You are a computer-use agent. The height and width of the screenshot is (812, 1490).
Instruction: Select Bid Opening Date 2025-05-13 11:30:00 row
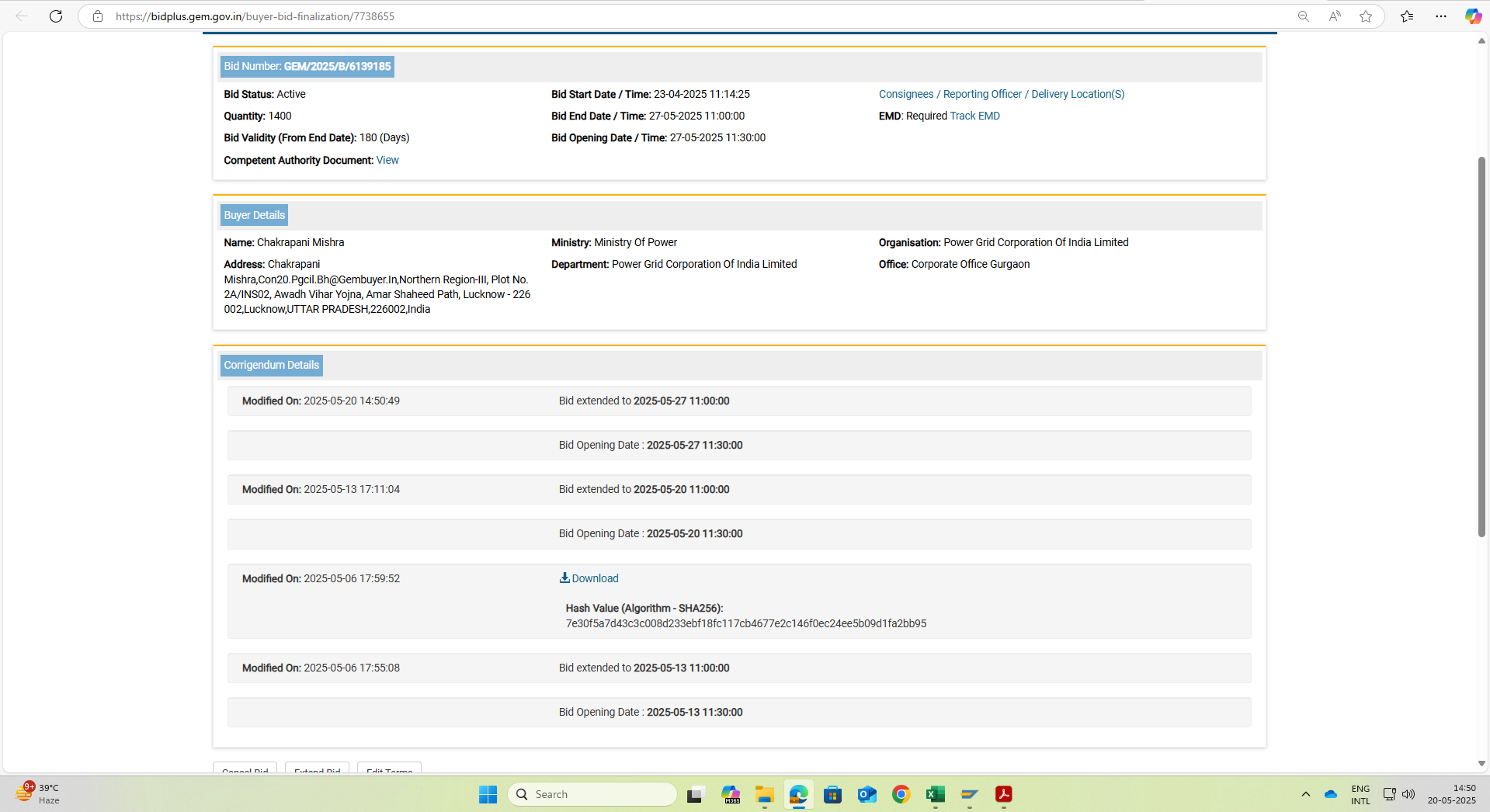(x=739, y=713)
